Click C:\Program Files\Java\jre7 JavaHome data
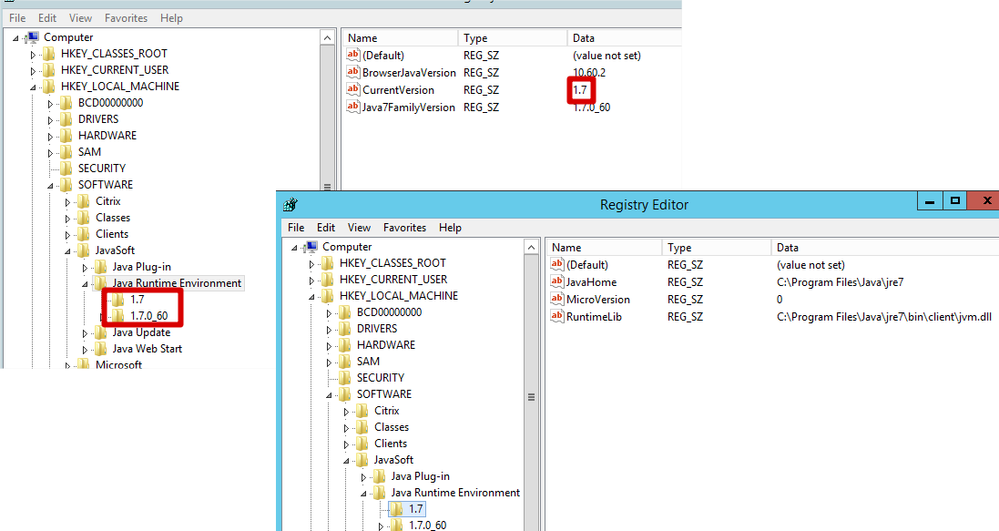 [x=840, y=282]
